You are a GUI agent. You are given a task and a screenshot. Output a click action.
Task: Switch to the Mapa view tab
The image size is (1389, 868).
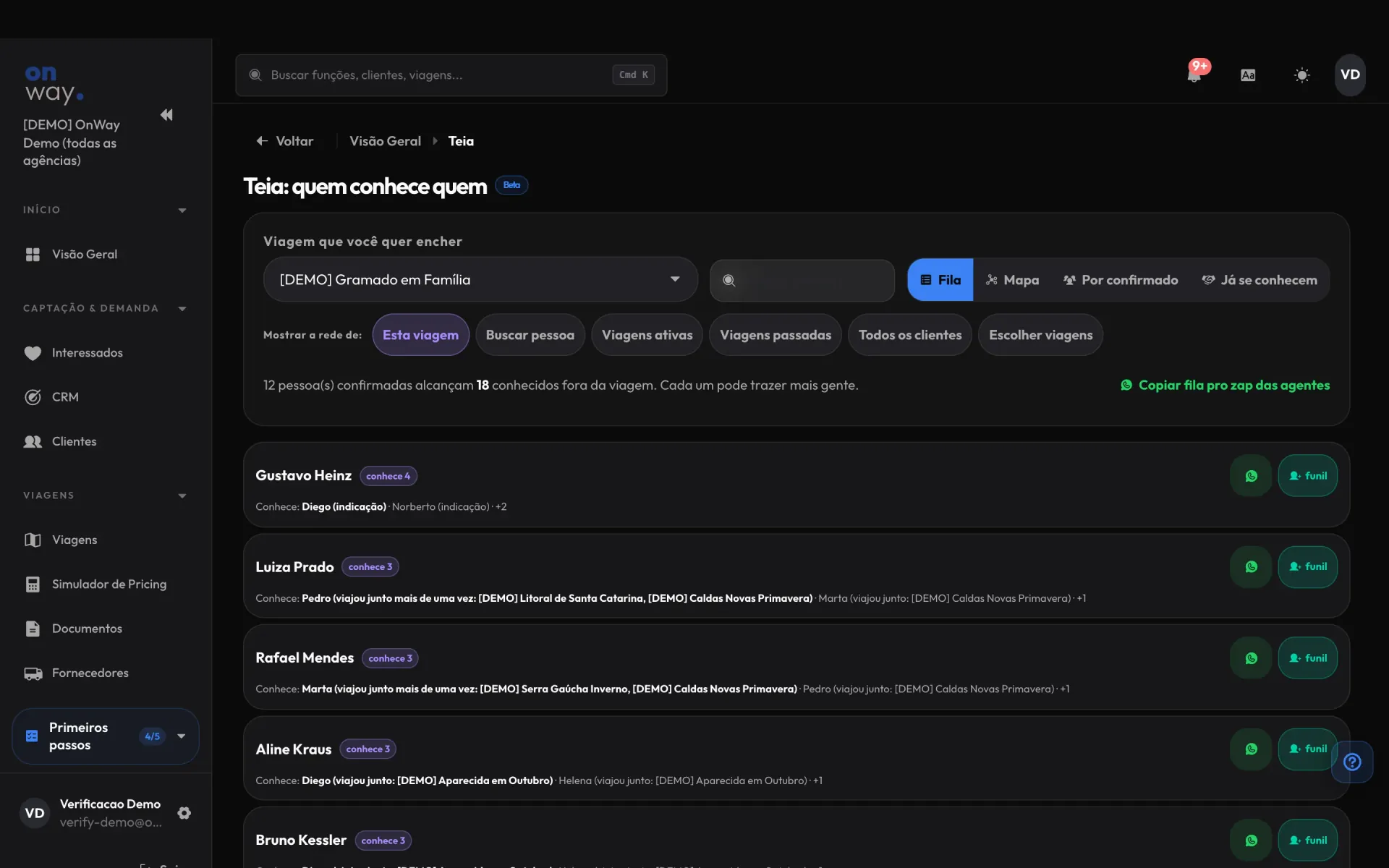point(1012,280)
